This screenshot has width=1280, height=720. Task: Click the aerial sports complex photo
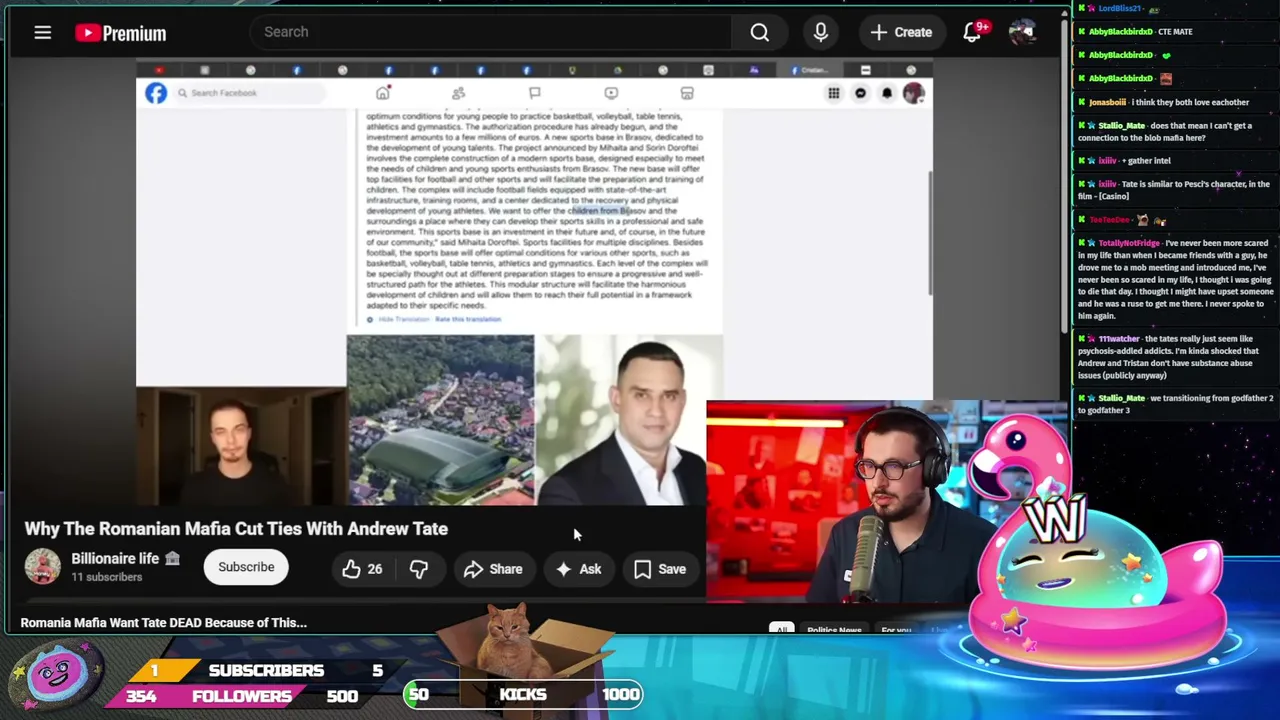pyautogui.click(x=440, y=420)
